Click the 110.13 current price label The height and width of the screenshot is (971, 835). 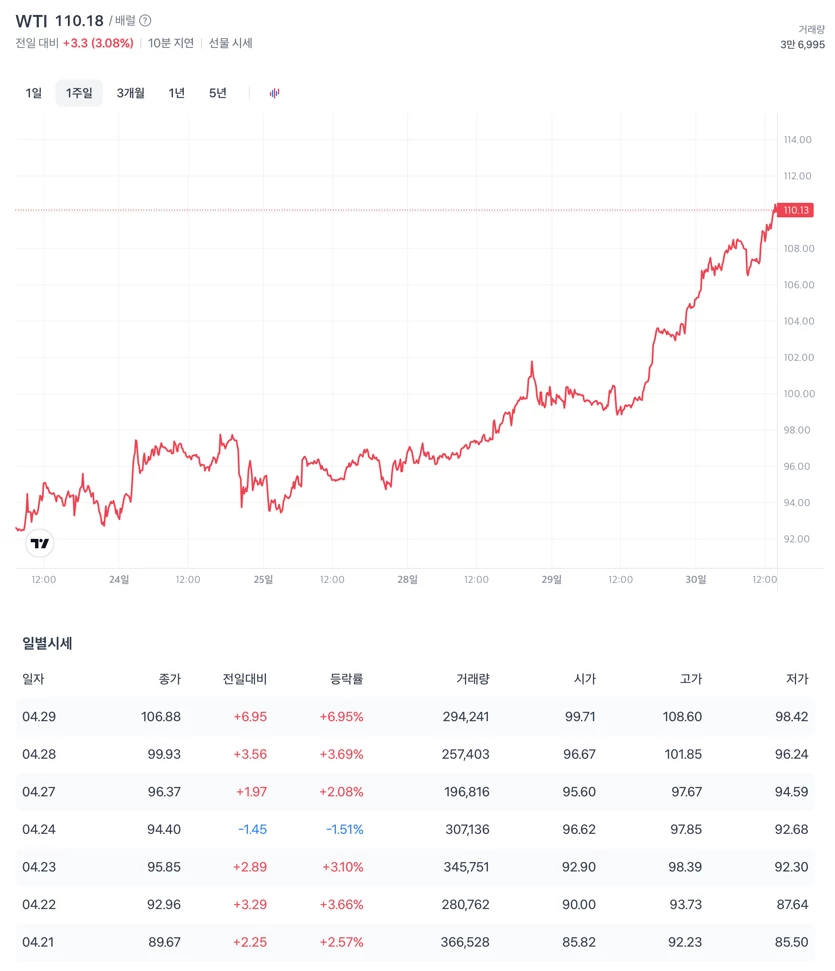coord(795,210)
